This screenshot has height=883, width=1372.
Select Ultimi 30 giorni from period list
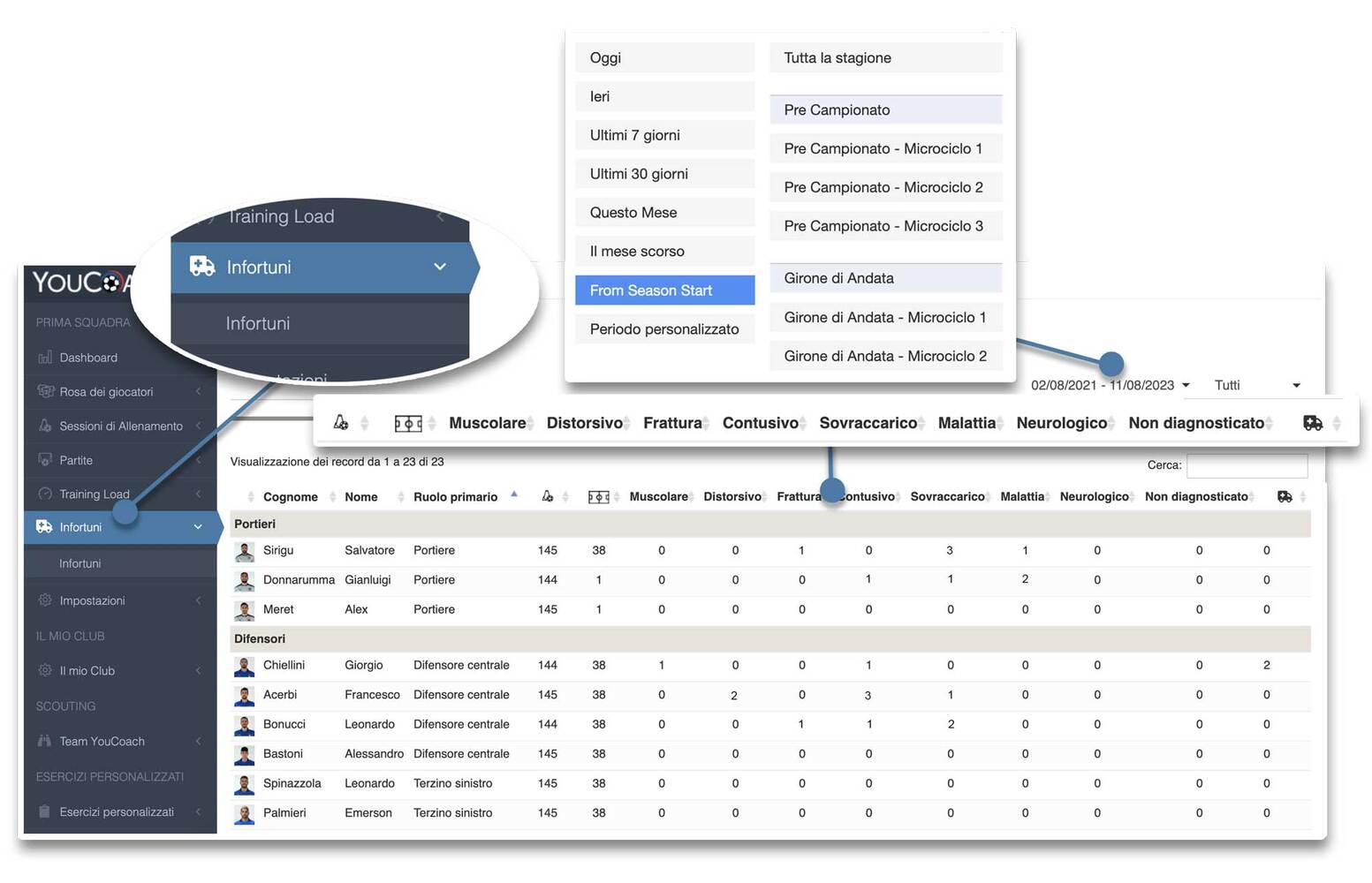(664, 174)
